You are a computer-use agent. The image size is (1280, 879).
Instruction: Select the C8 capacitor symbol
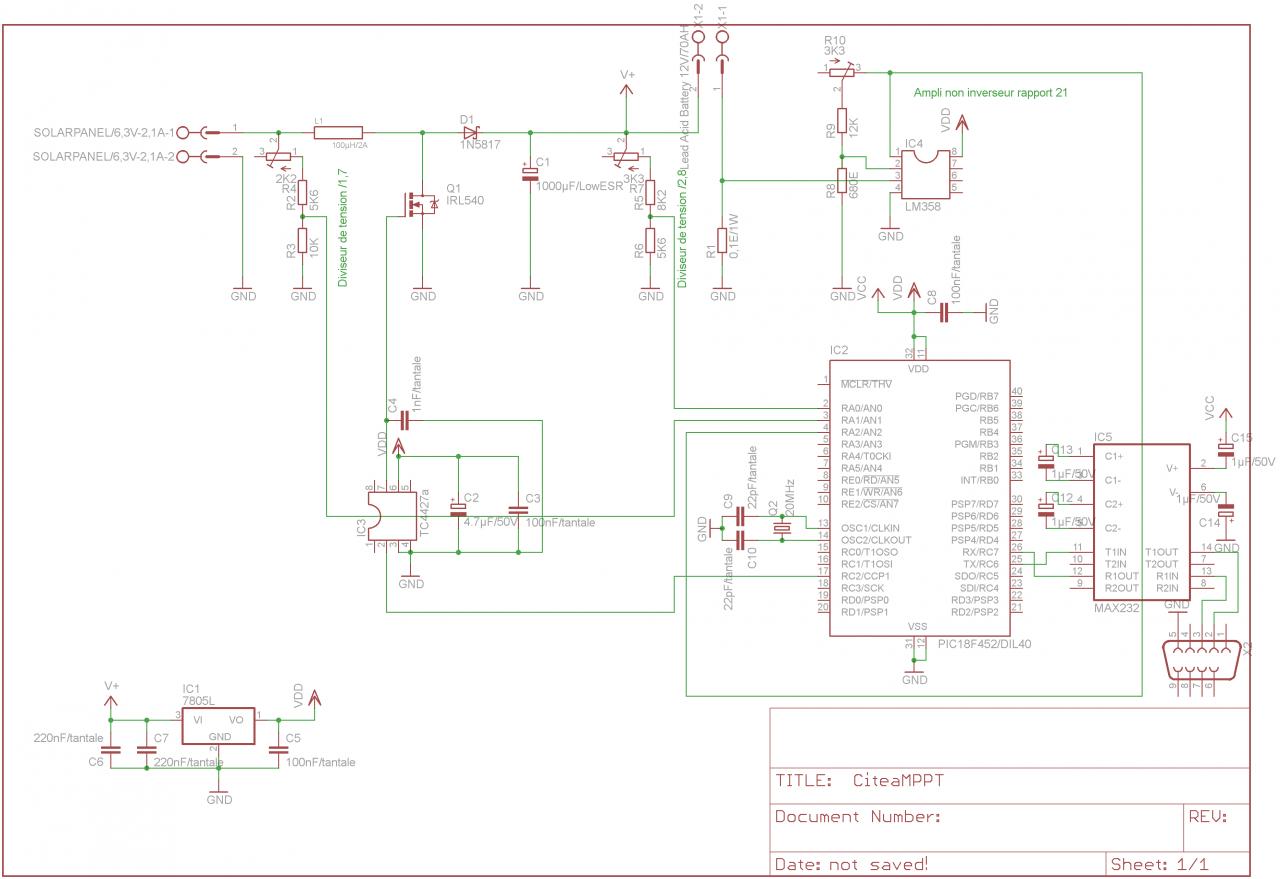[944, 312]
